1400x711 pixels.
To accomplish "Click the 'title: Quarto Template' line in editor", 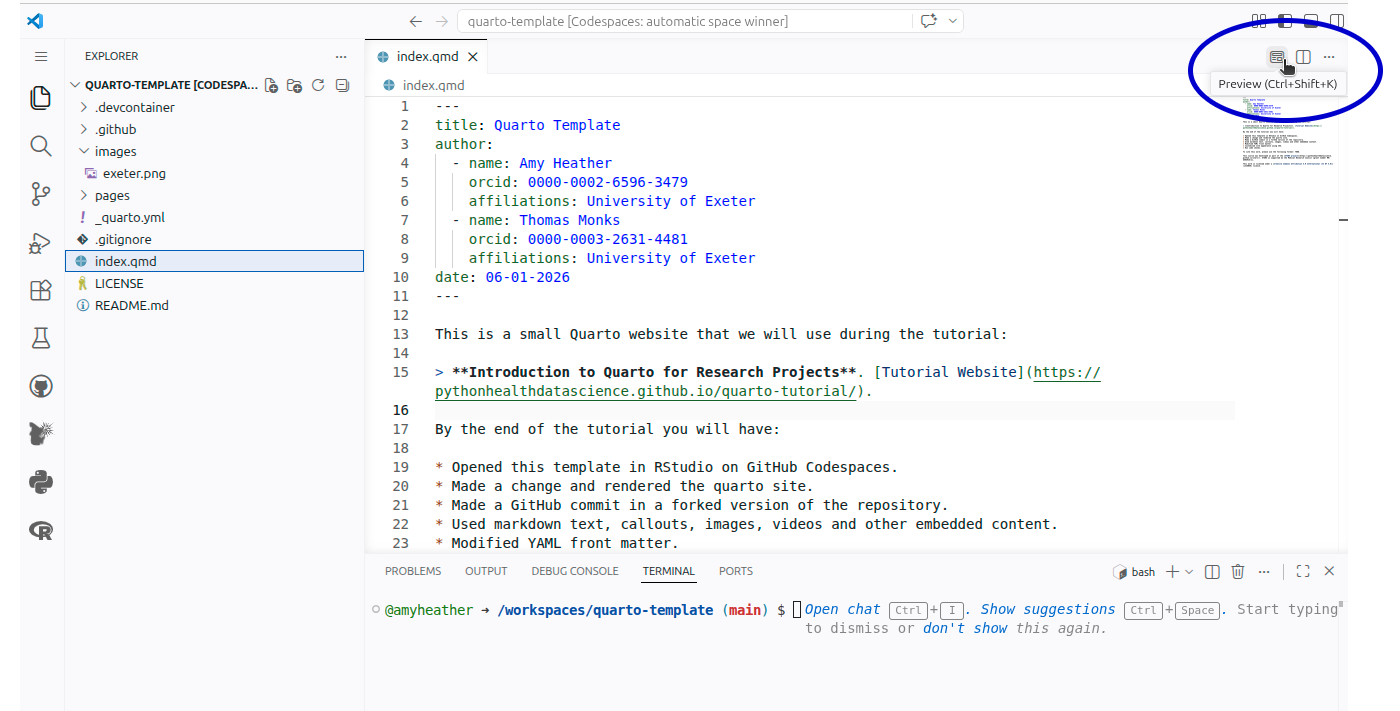I will tap(528, 125).
